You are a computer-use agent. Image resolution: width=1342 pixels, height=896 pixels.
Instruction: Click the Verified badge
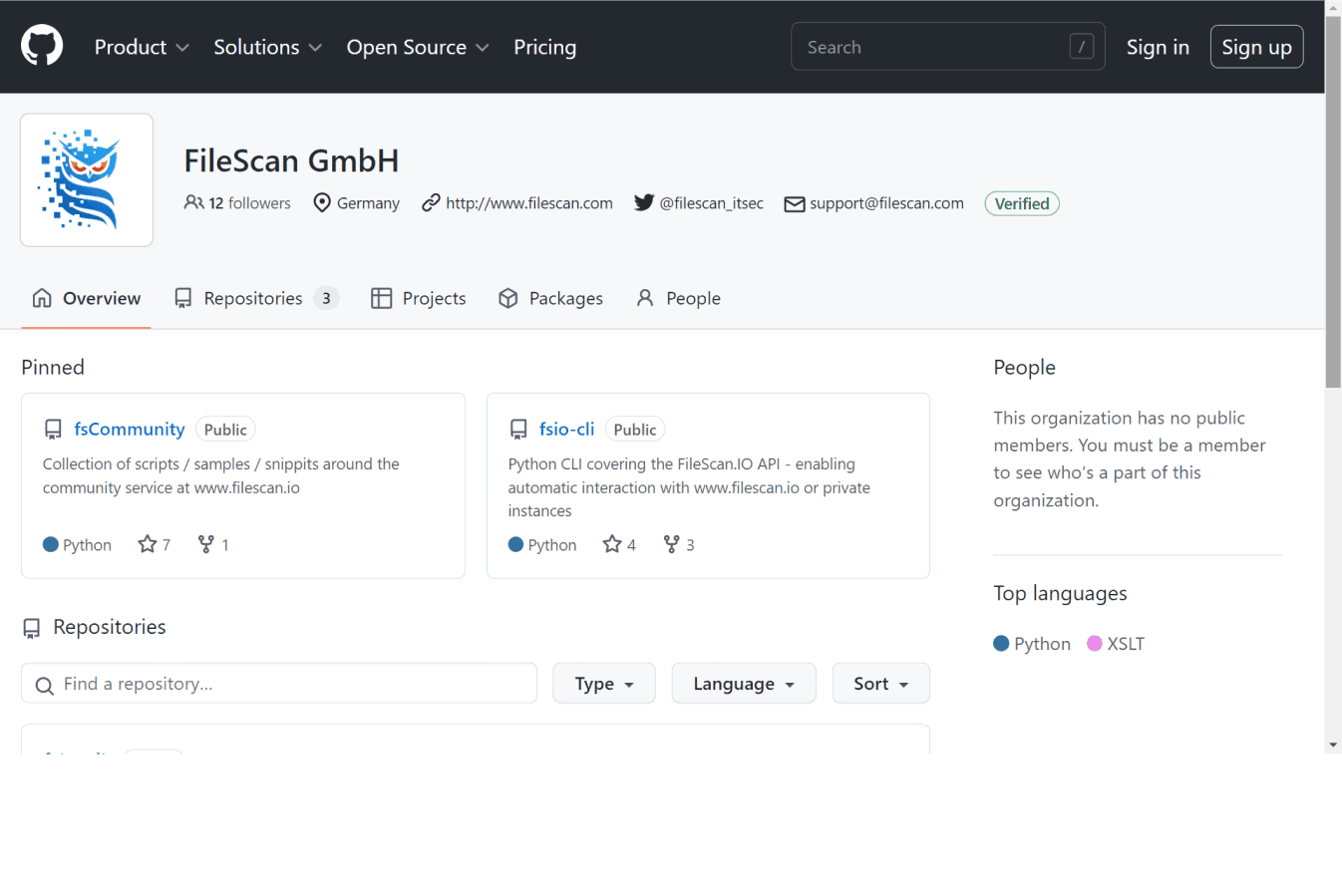(1022, 203)
